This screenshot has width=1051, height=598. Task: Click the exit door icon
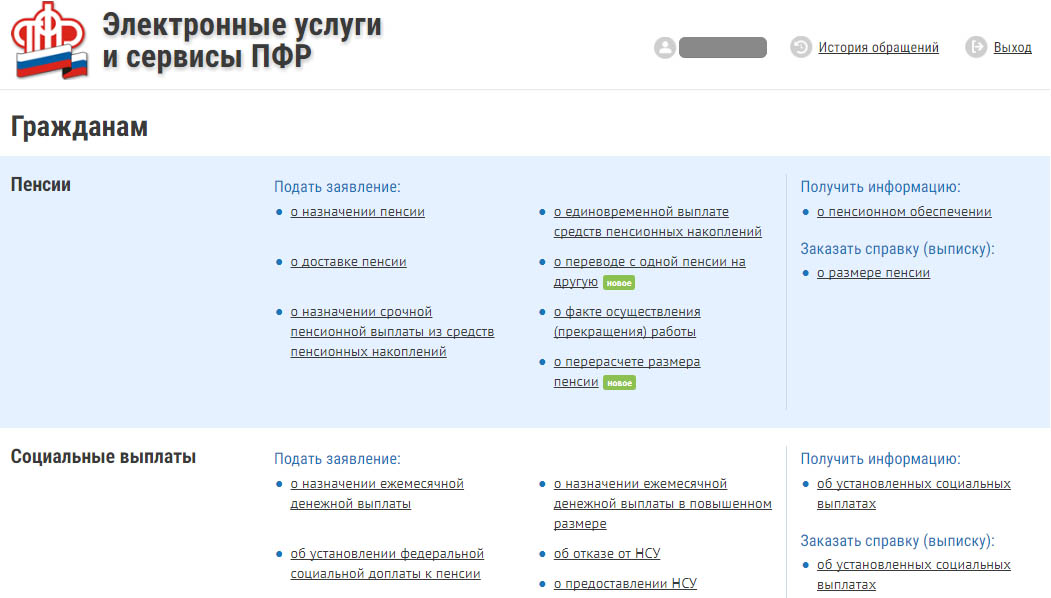[976, 47]
